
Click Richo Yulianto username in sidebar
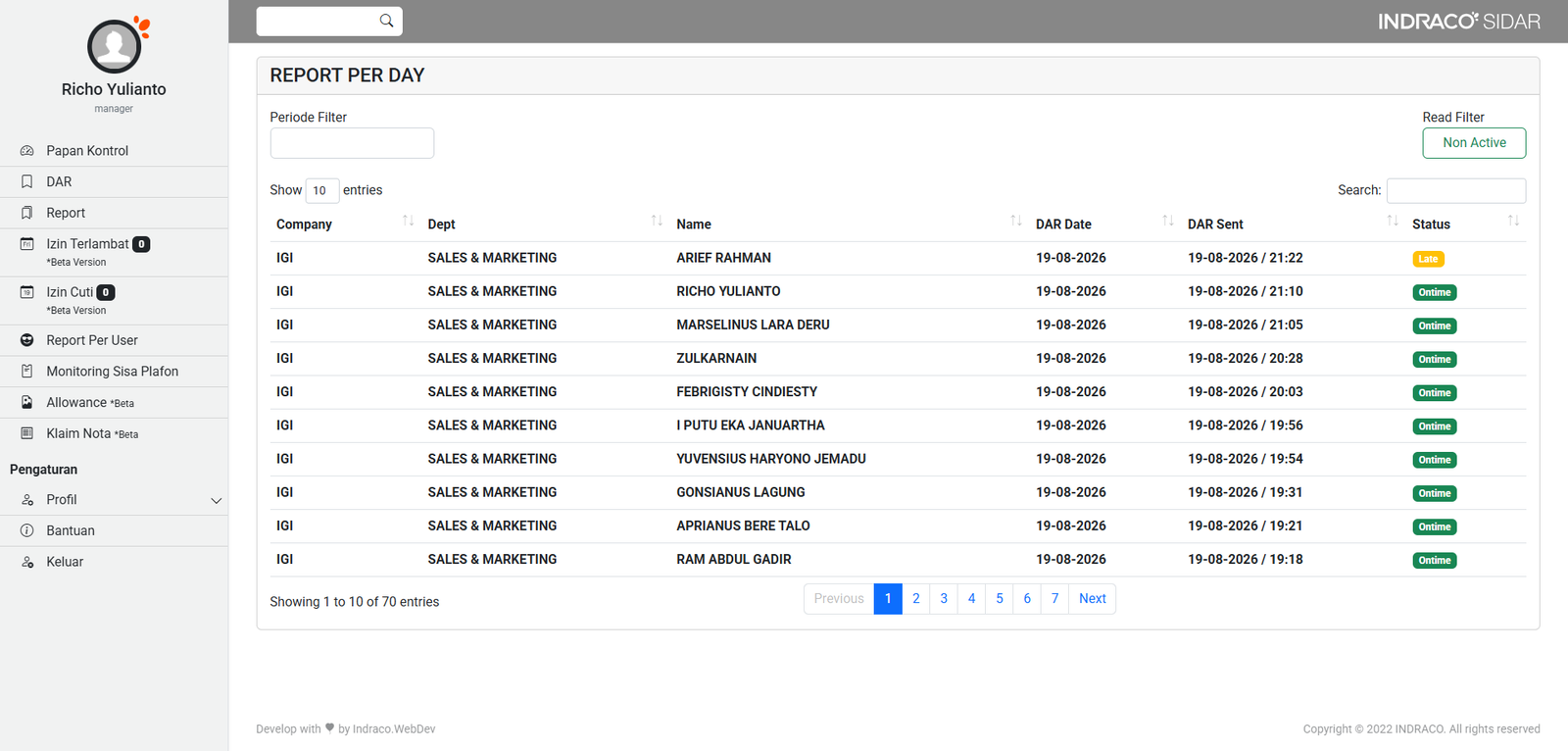pyautogui.click(x=114, y=89)
